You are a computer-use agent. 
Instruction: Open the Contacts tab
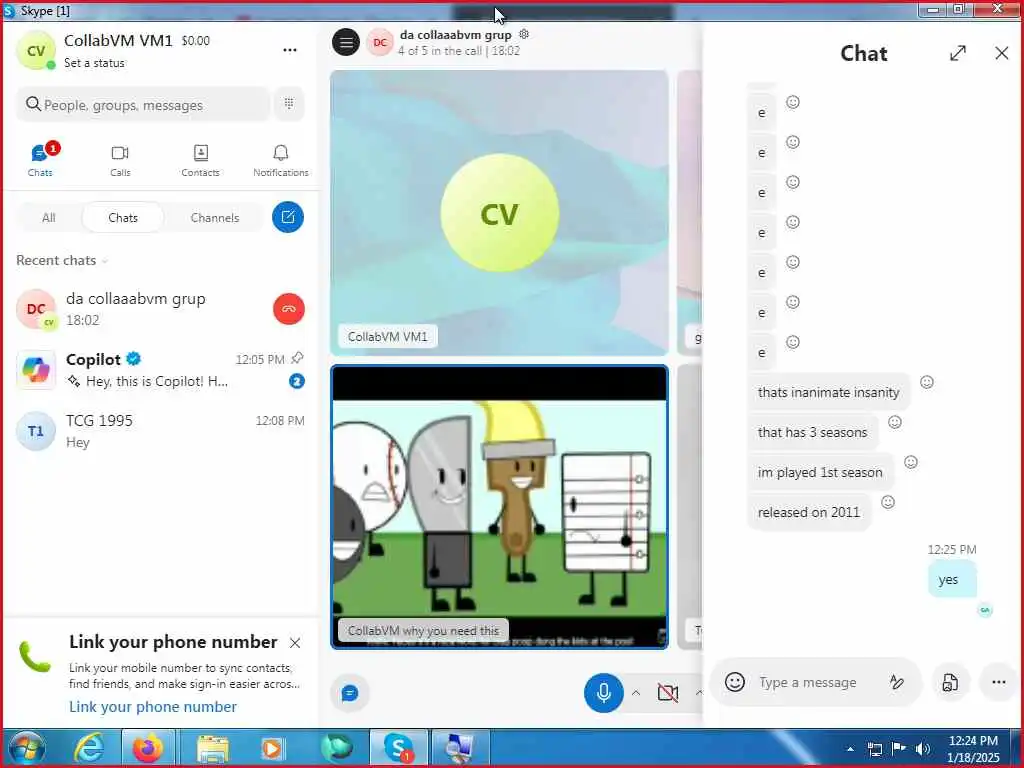(x=200, y=160)
